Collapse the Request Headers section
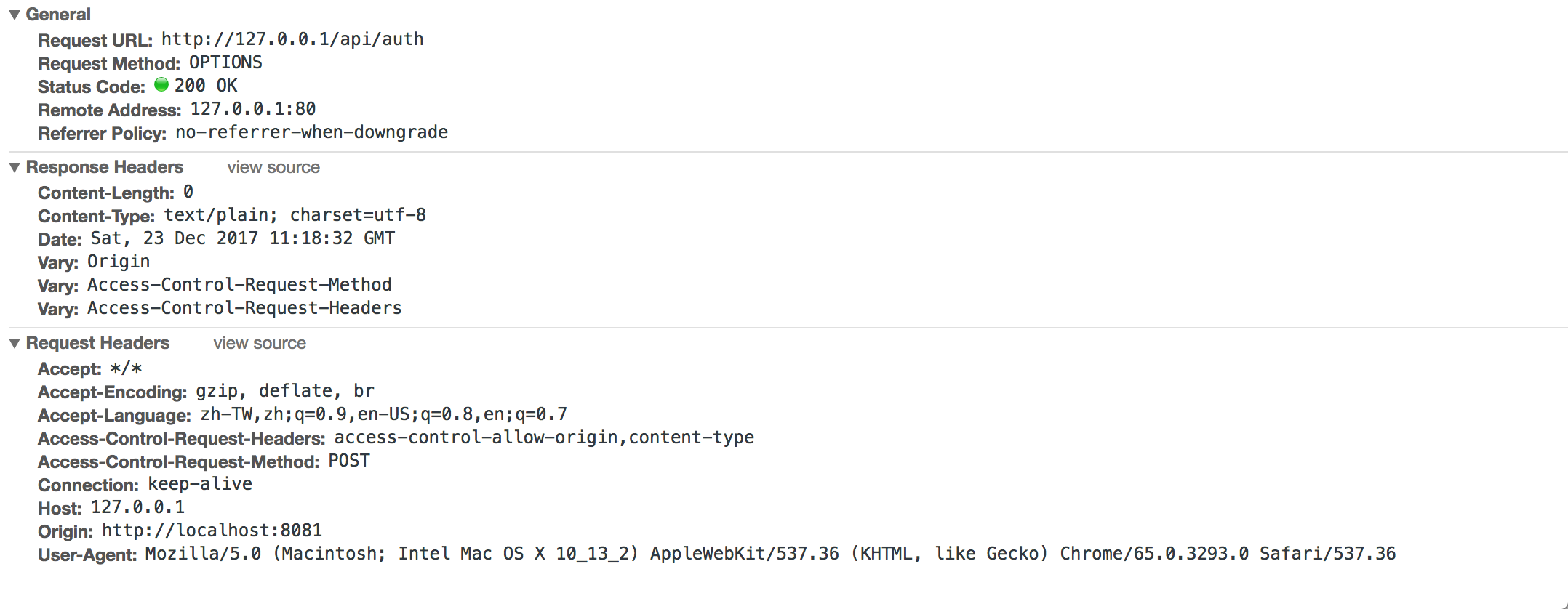 [13, 342]
